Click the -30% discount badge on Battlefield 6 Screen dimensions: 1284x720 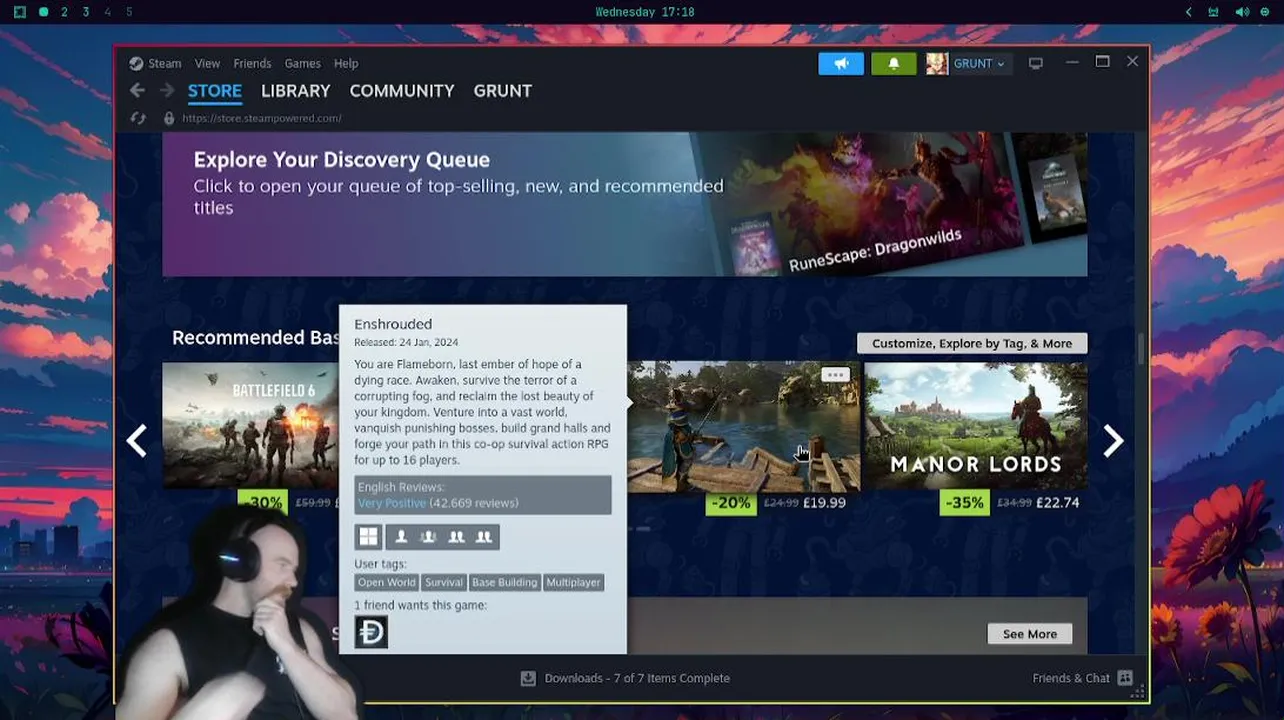262,503
